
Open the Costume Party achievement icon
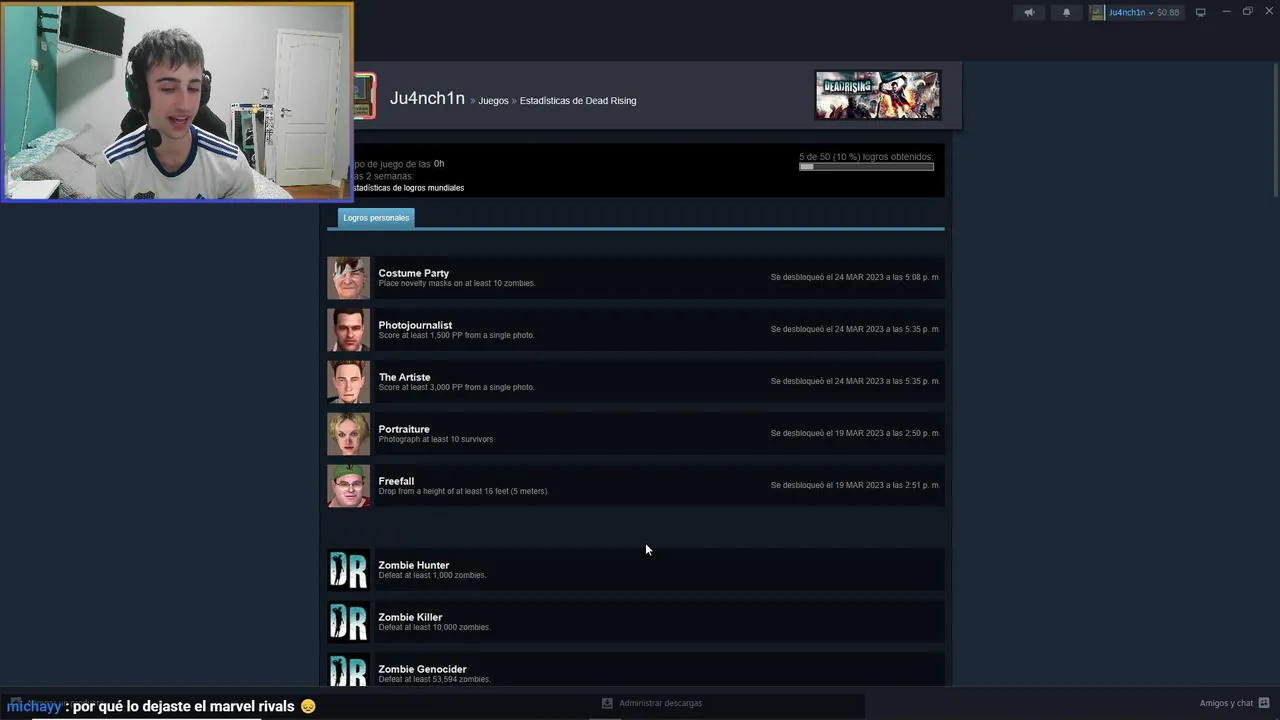348,278
